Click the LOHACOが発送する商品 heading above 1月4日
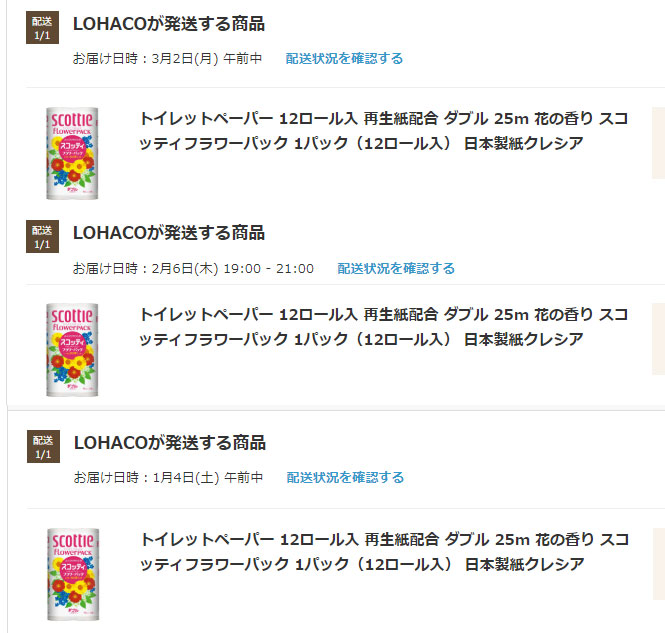Image resolution: width=665 pixels, height=633 pixels. (x=170, y=443)
